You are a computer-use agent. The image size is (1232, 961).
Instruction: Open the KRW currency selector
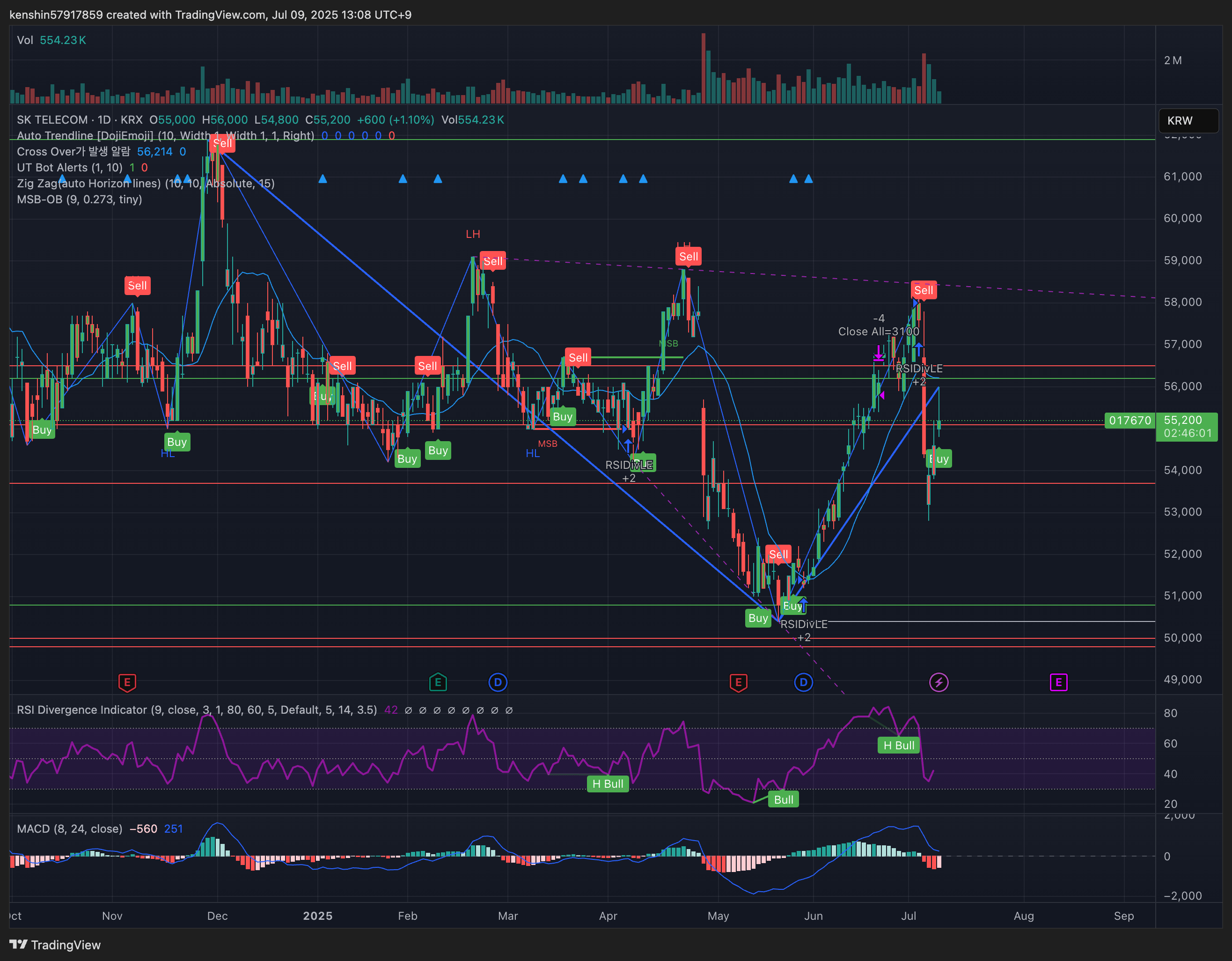pos(1188,121)
